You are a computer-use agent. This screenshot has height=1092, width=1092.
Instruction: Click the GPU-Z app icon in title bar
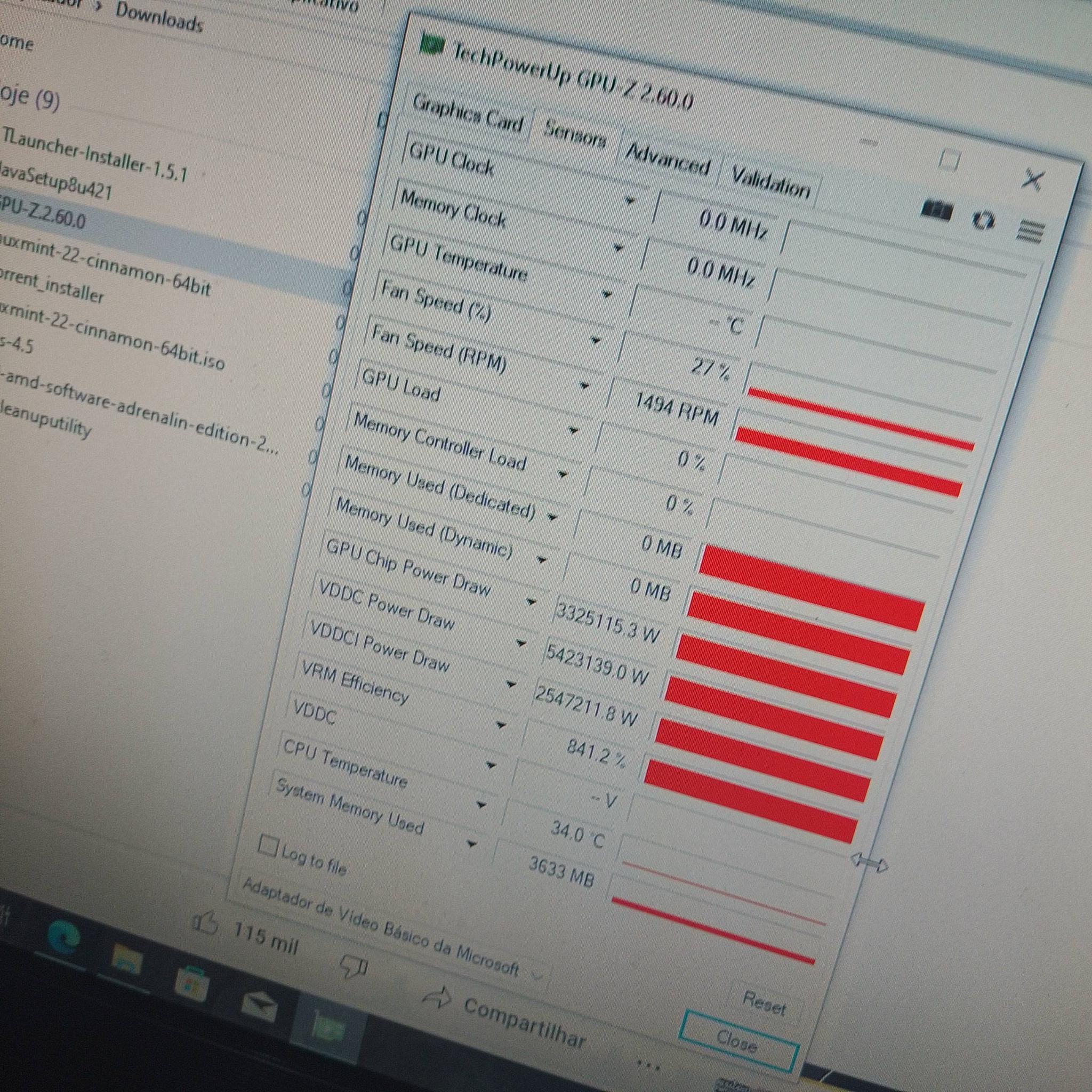433,45
